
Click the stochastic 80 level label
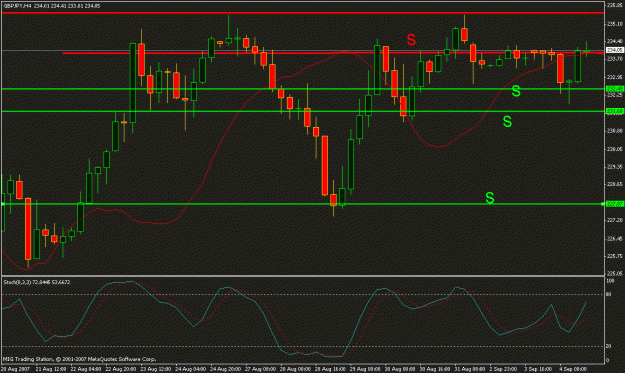(x=609, y=294)
